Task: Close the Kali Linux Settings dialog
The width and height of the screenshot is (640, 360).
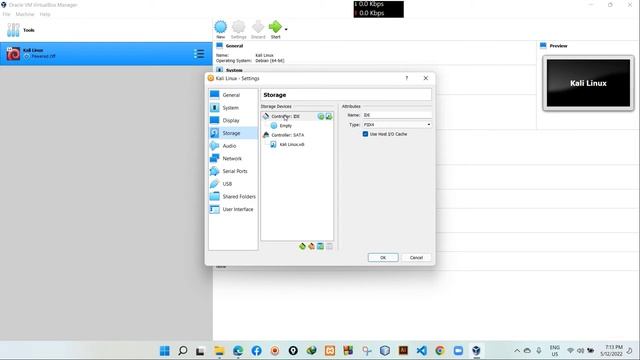Action: pos(426,78)
